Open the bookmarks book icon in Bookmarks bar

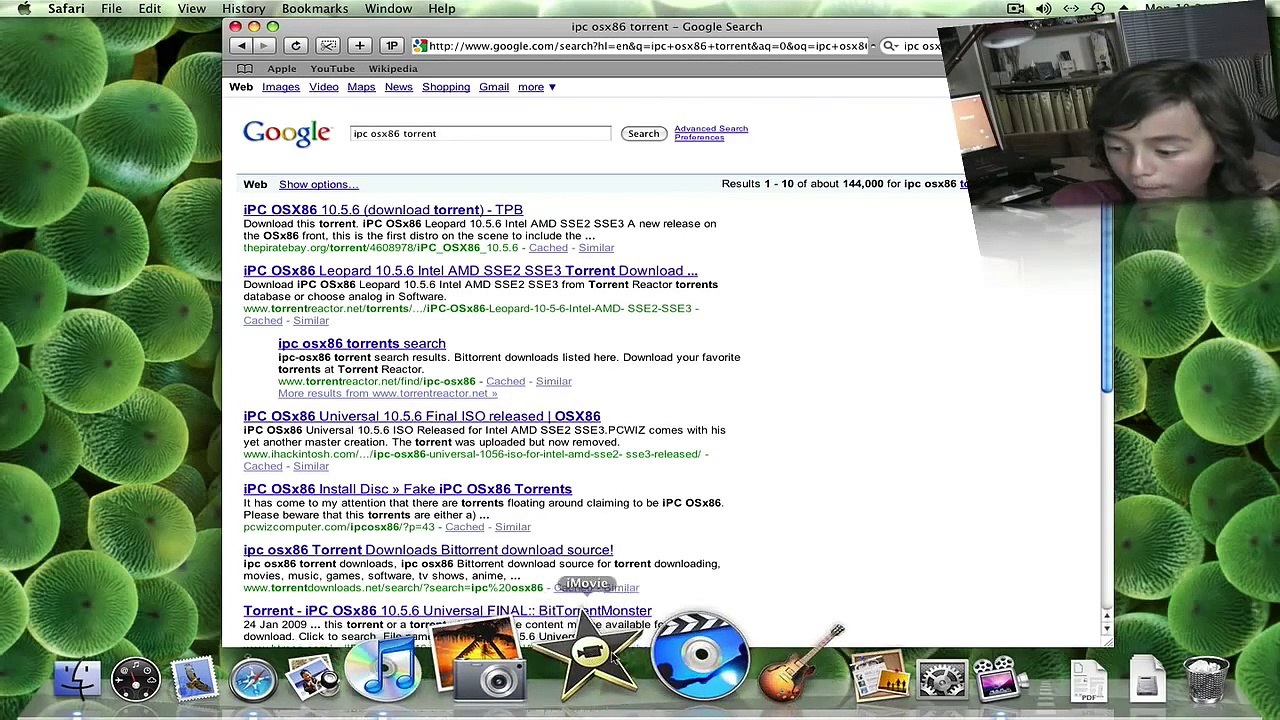pos(244,69)
